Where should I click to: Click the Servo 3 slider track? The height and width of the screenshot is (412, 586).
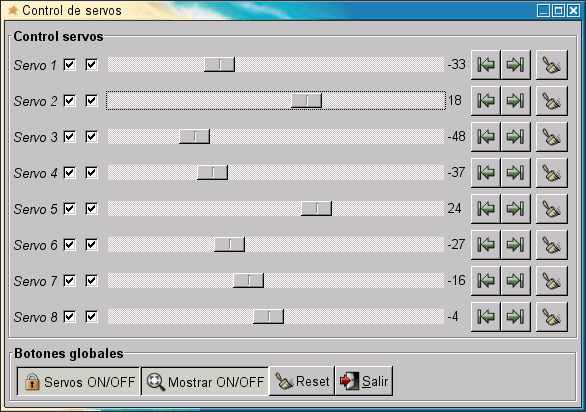(276, 137)
